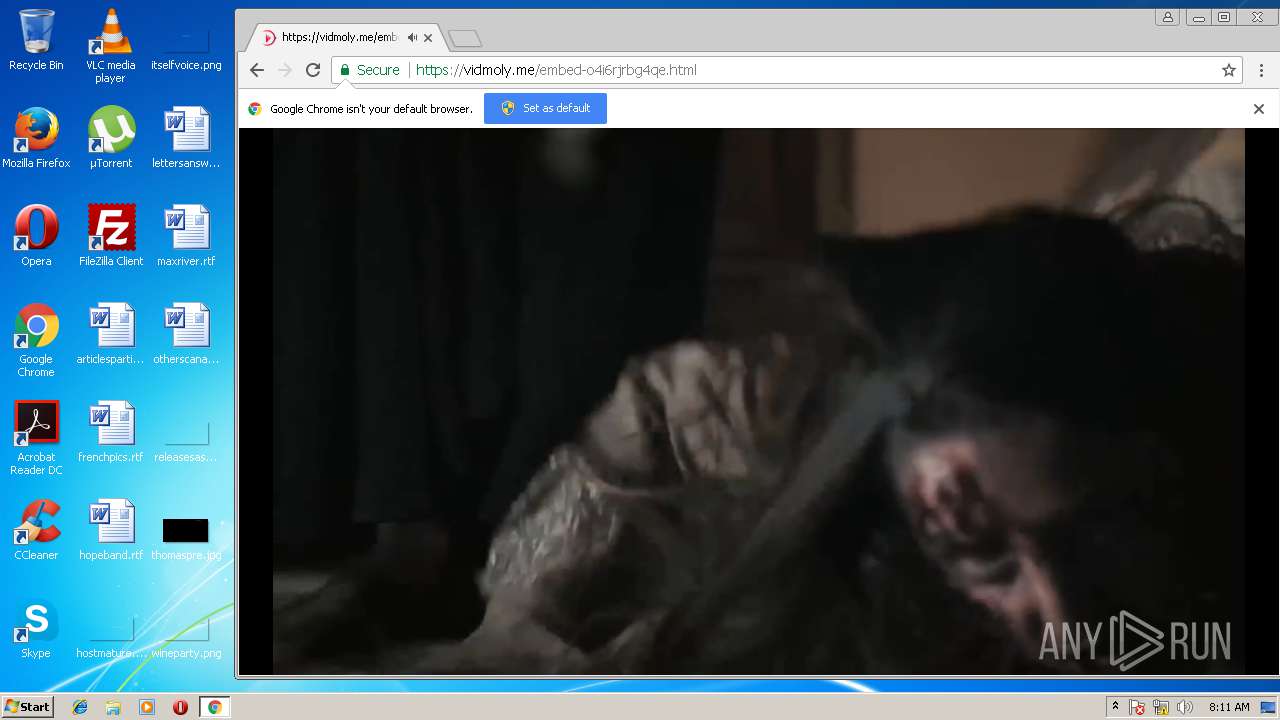Select the articlesparti document icon
This screenshot has height=720, width=1280.
click(111, 334)
